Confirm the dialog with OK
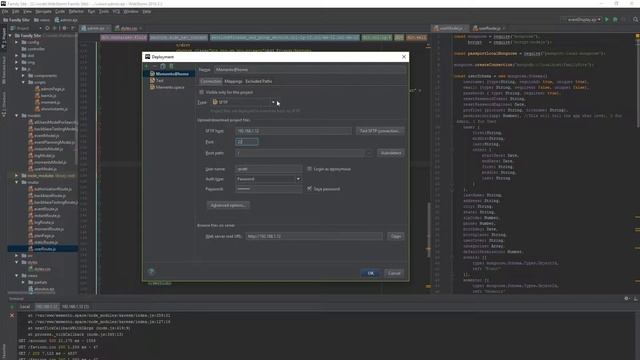 pyautogui.click(x=370, y=273)
